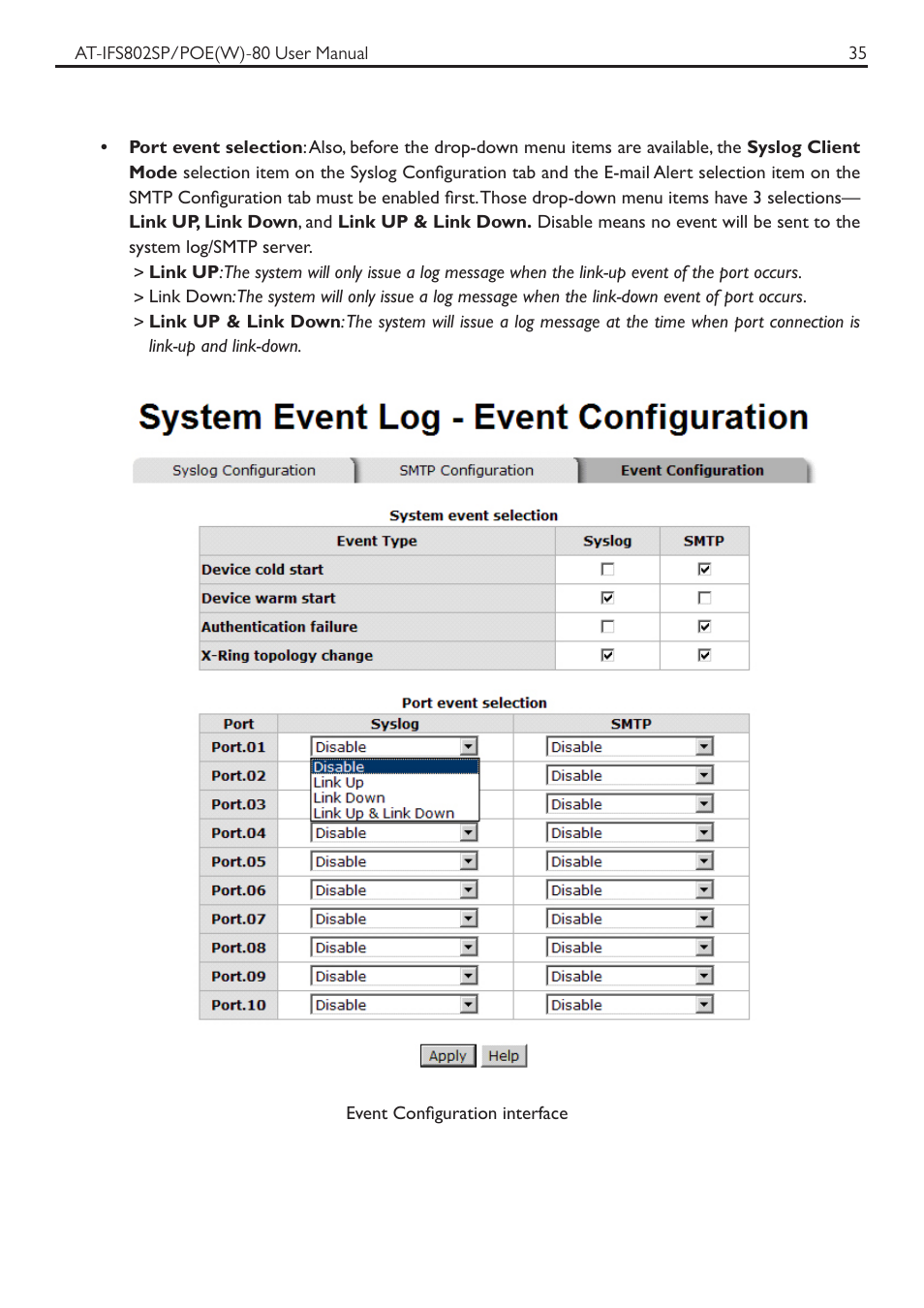Image resolution: width=924 pixels, height=1308 pixels.
Task: Open Port.10 SMTP dropdown
Action: click(631, 1005)
